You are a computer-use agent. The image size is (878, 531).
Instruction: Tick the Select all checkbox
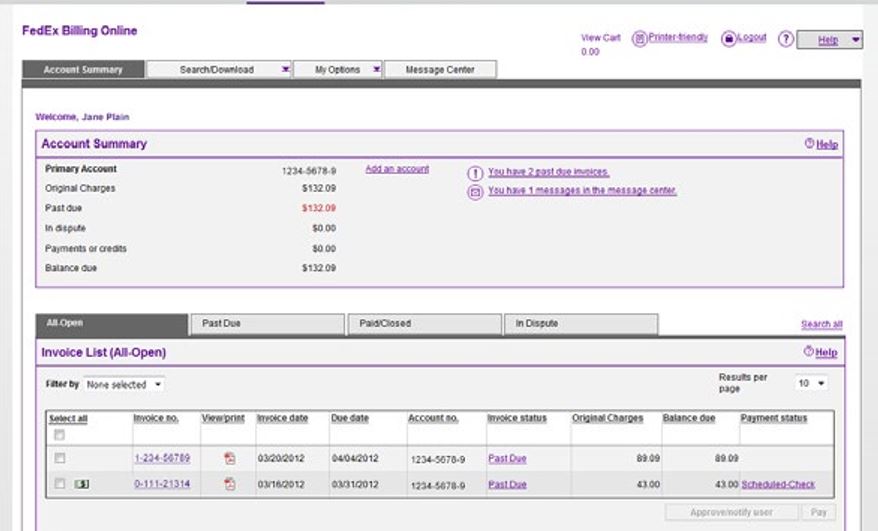coord(59,435)
